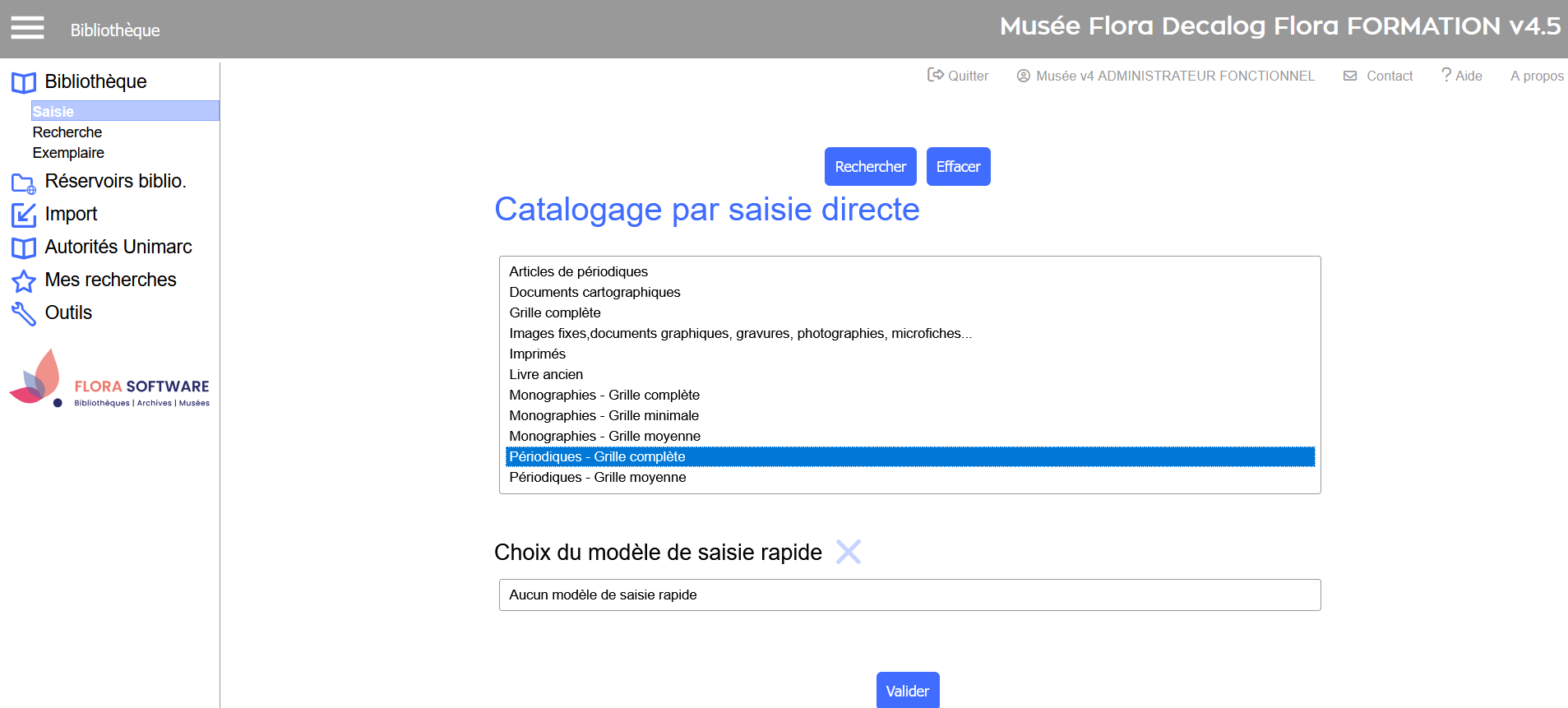1568x708 pixels.
Task: Click the Valider button
Action: pos(907,691)
